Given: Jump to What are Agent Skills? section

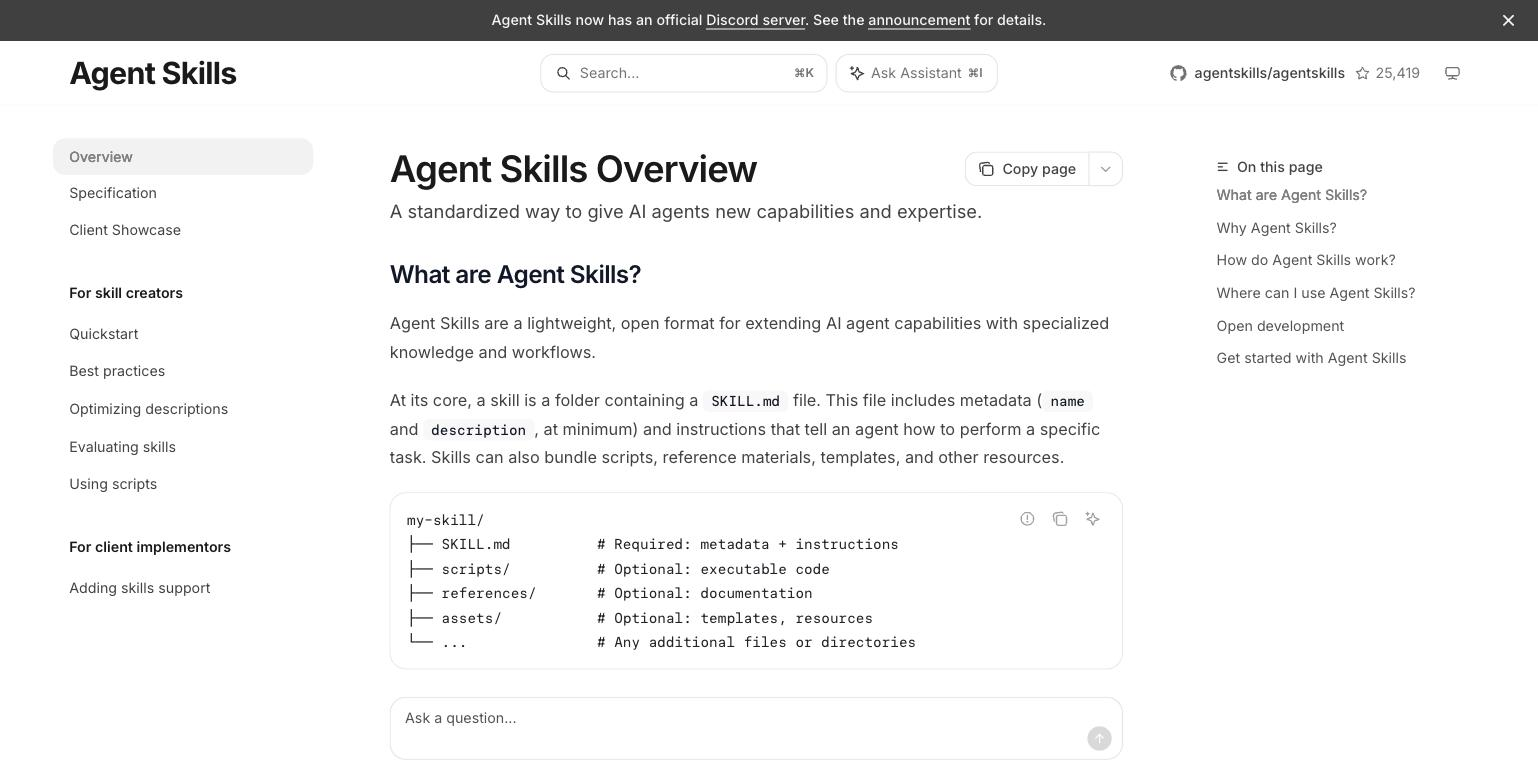Looking at the screenshot, I should tap(1291, 195).
